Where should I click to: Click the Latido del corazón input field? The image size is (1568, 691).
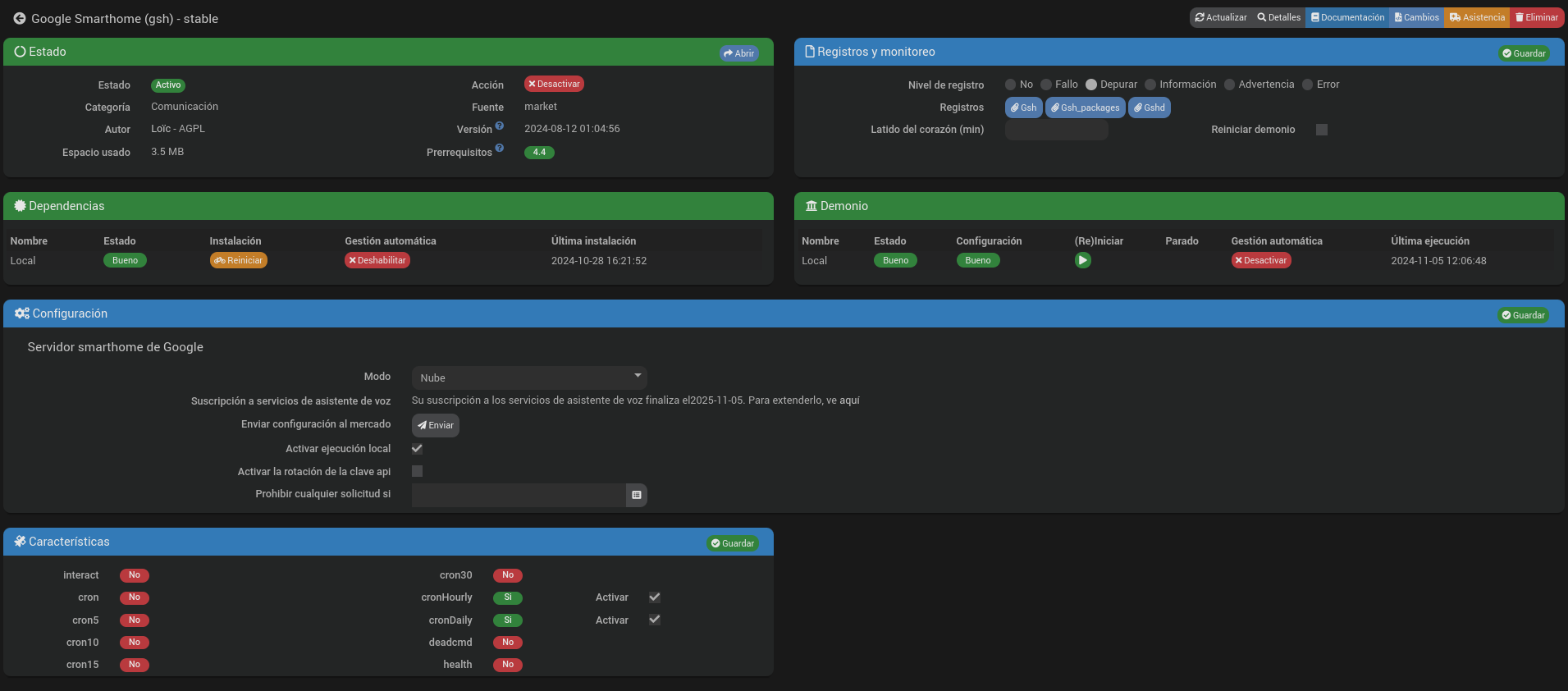pyautogui.click(x=1056, y=130)
